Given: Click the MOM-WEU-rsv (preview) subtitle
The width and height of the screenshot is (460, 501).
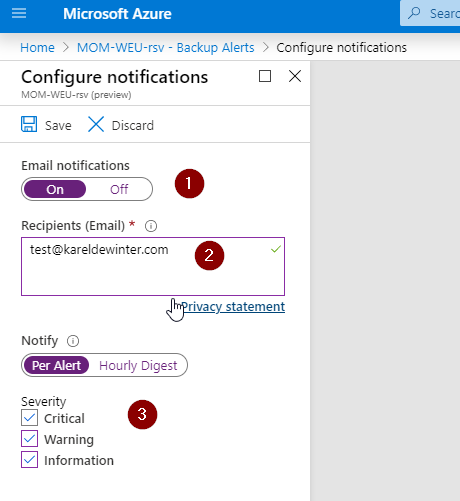Looking at the screenshot, I should tap(76, 95).
